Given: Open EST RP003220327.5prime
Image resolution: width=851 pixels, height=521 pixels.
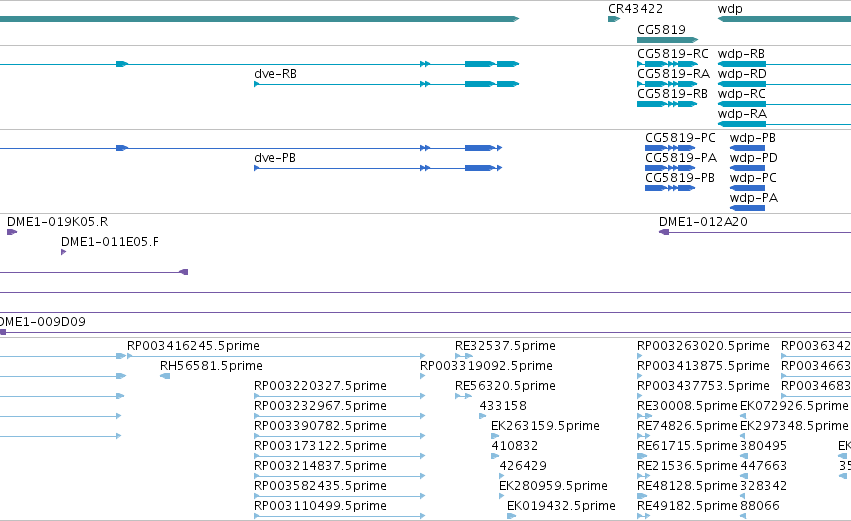Looking at the screenshot, I should tap(320, 386).
